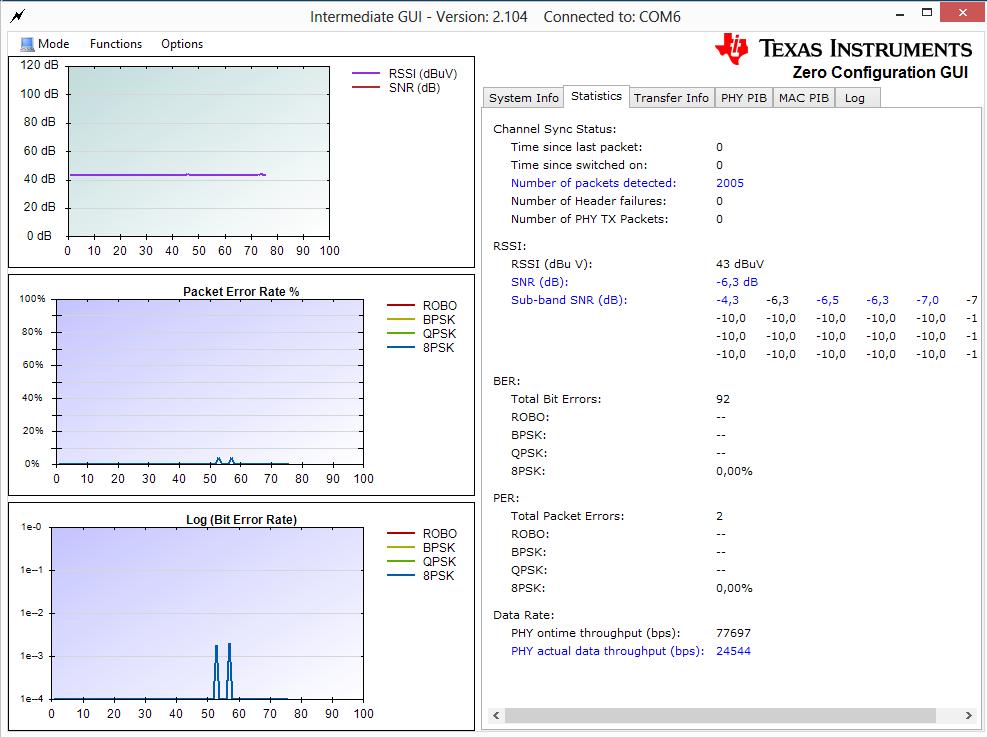Switch to the Log tab
Screen dimensions: 987x737
pyautogui.click(x=855, y=98)
